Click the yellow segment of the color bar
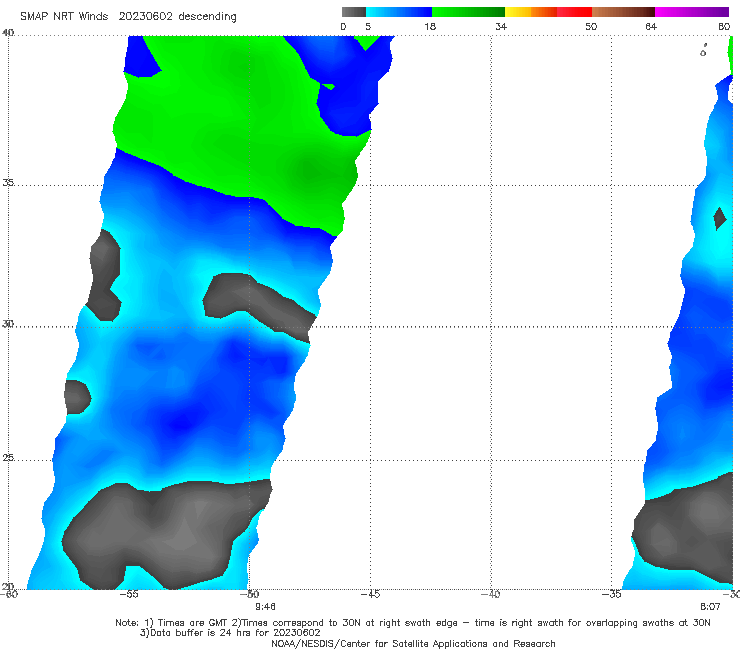 point(518,12)
